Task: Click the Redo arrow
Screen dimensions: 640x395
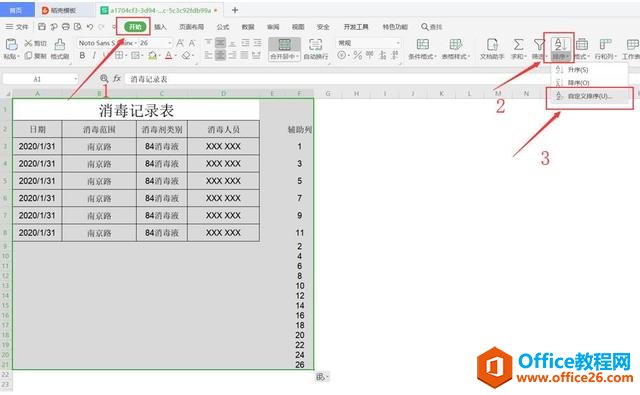Action: pyautogui.click(x=102, y=27)
